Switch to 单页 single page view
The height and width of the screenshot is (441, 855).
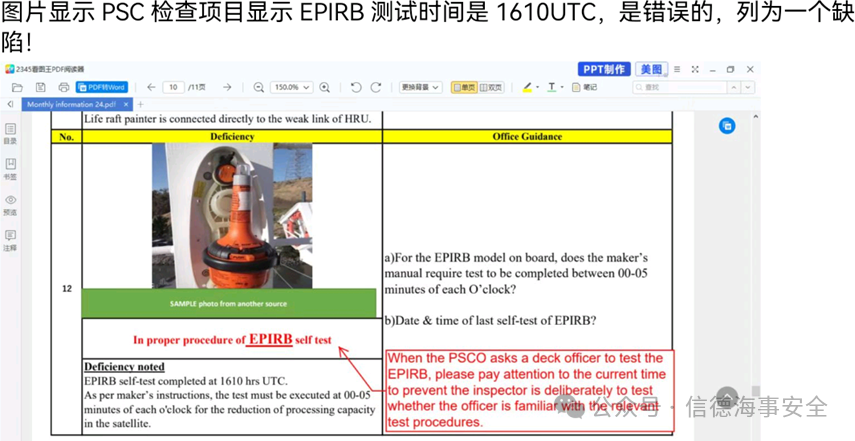464,87
